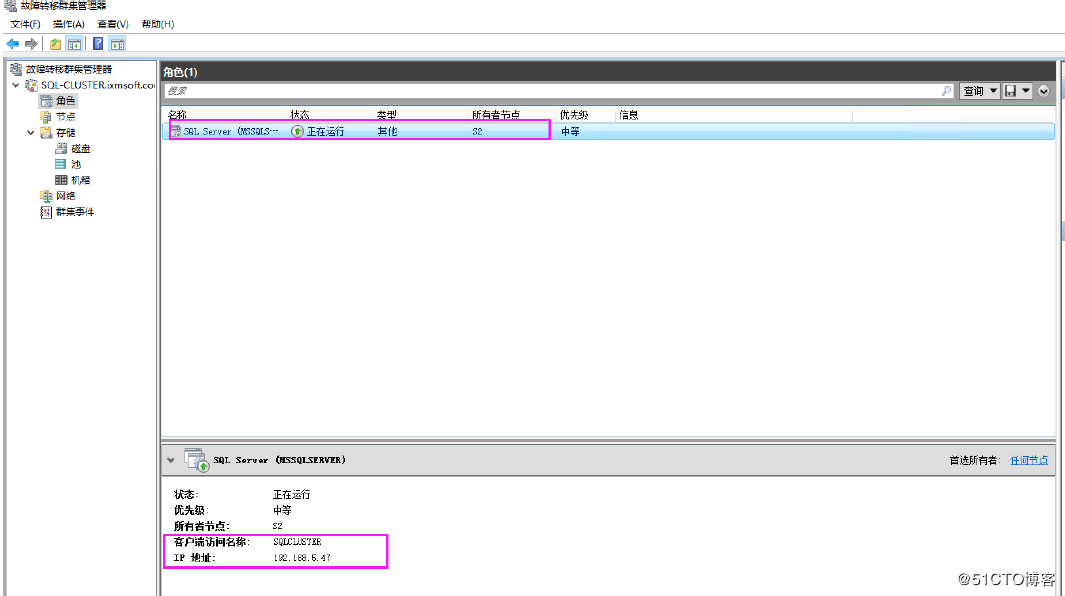Collapse the 存储 tree node
Image resolution: width=1065 pixels, height=596 pixels.
[x=30, y=131]
